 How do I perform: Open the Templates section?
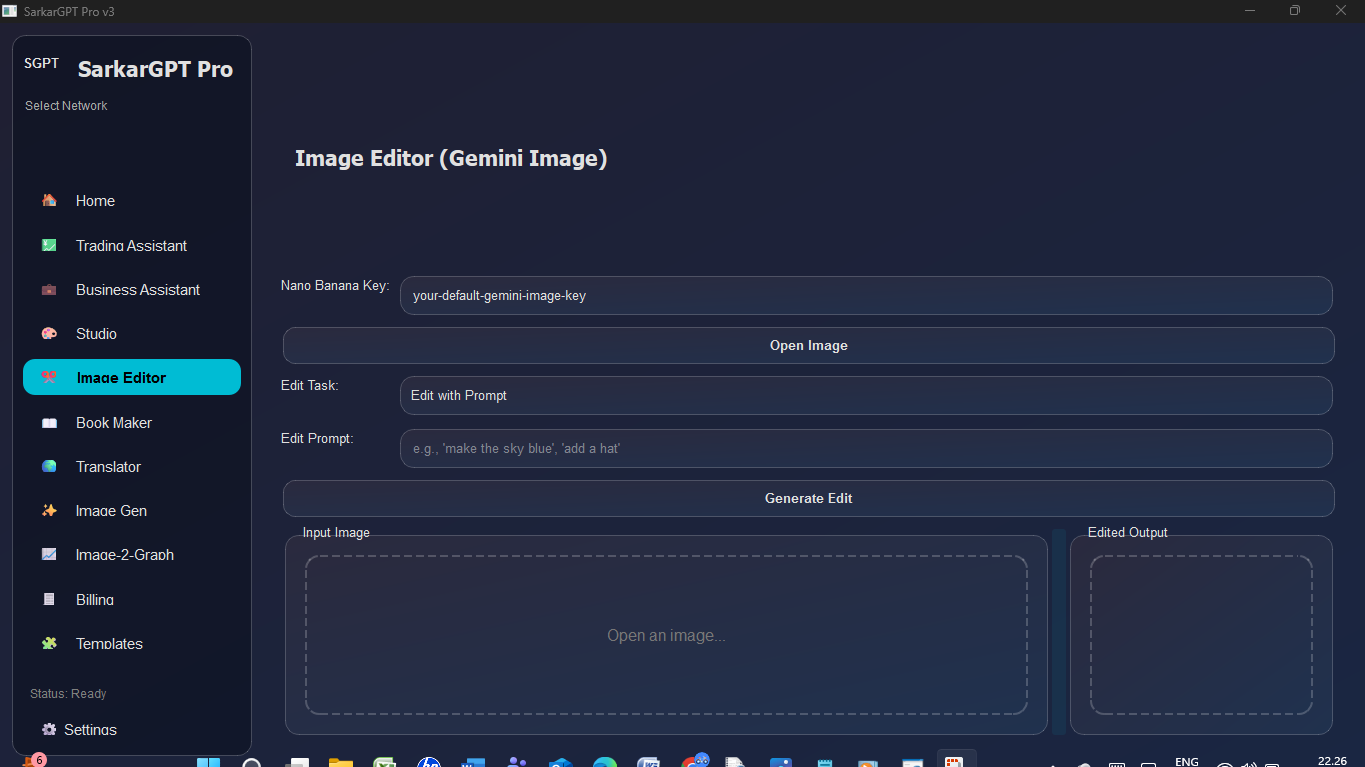(x=132, y=644)
